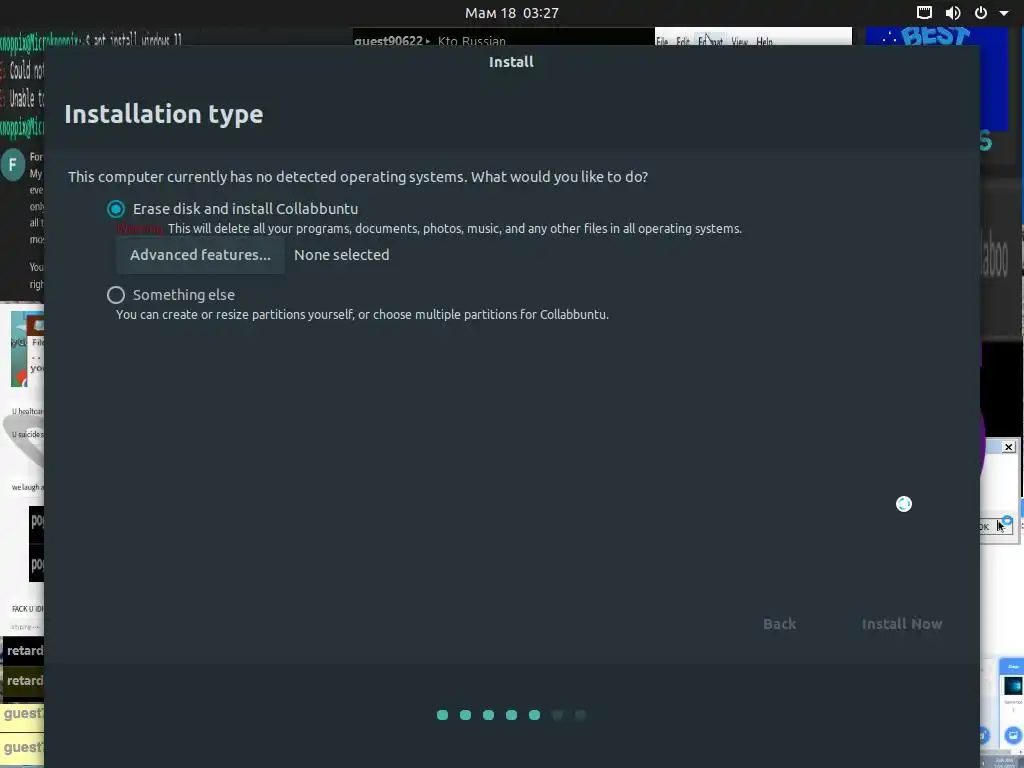Click the power icon in top bar
Screen dimensions: 1024x768
pyautogui.click(x=981, y=12)
